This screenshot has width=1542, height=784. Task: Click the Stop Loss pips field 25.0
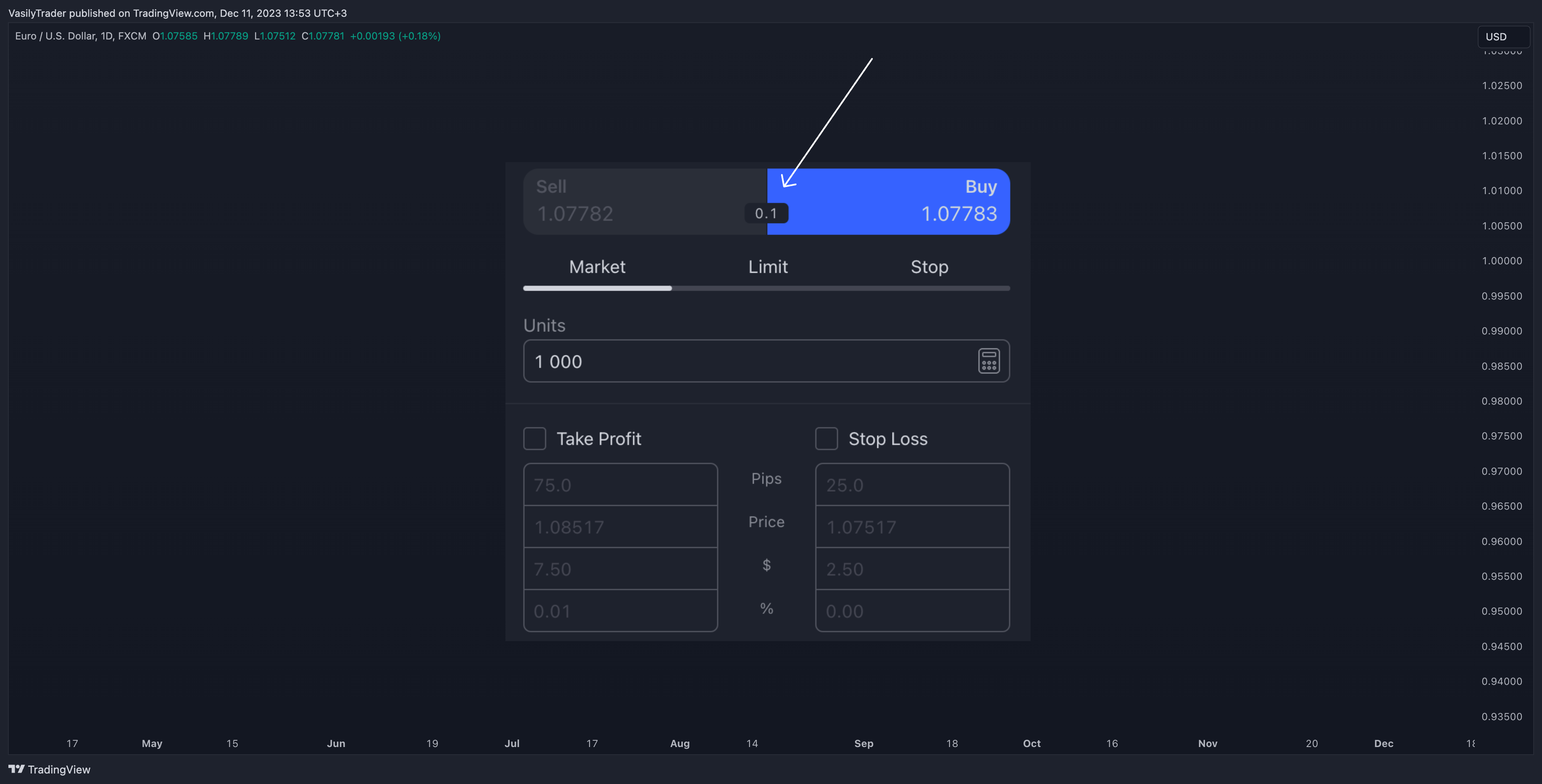click(x=912, y=485)
